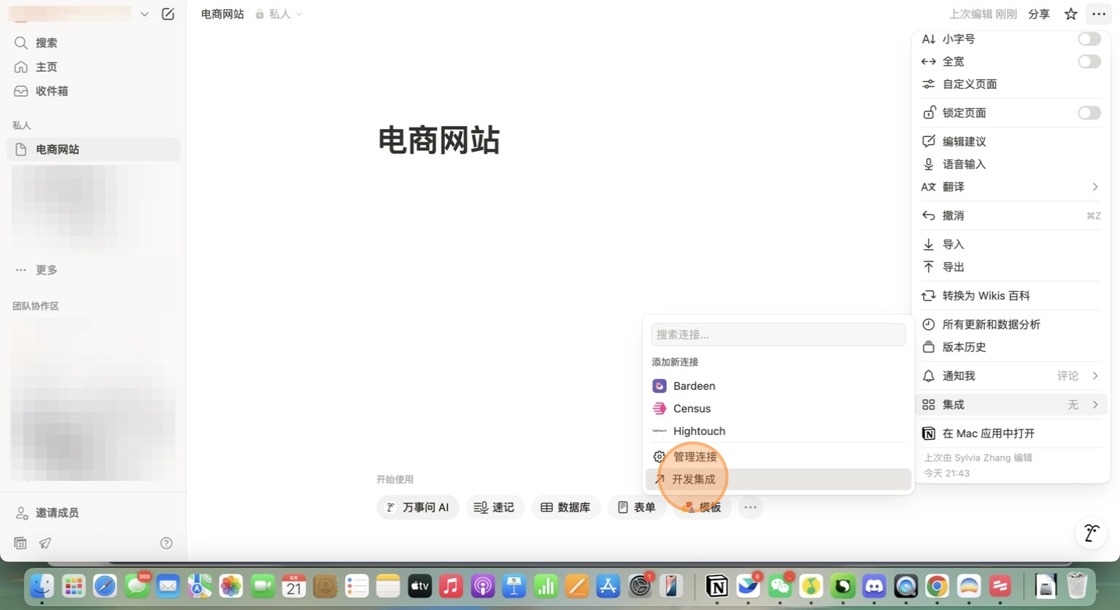
Task: Expand the 通知我 评论 submenu
Action: pos(1011,376)
